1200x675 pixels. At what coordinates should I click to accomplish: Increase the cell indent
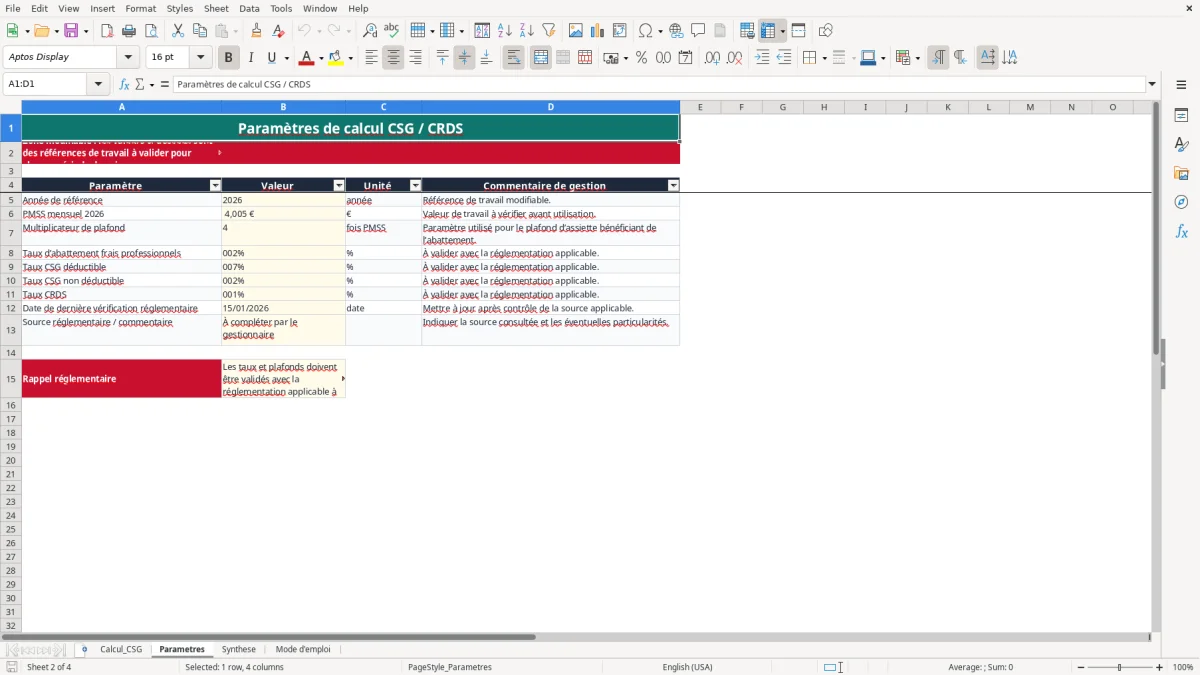(x=762, y=58)
